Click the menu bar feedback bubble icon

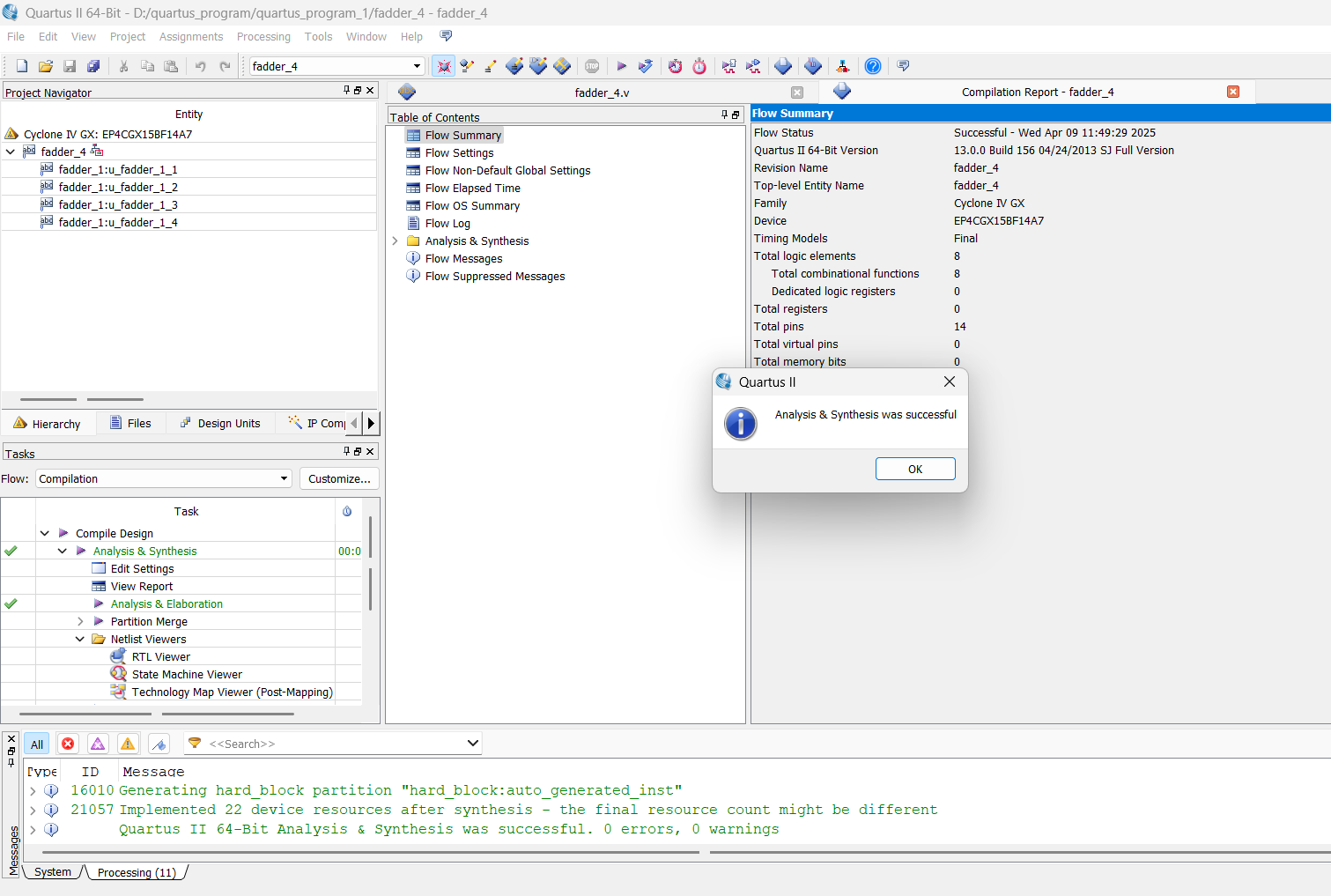pyautogui.click(x=446, y=36)
